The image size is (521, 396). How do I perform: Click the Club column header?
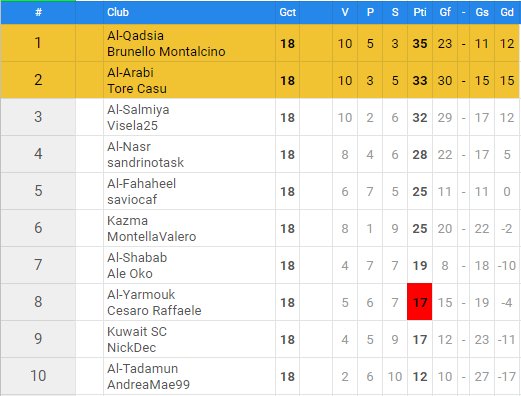coord(118,12)
